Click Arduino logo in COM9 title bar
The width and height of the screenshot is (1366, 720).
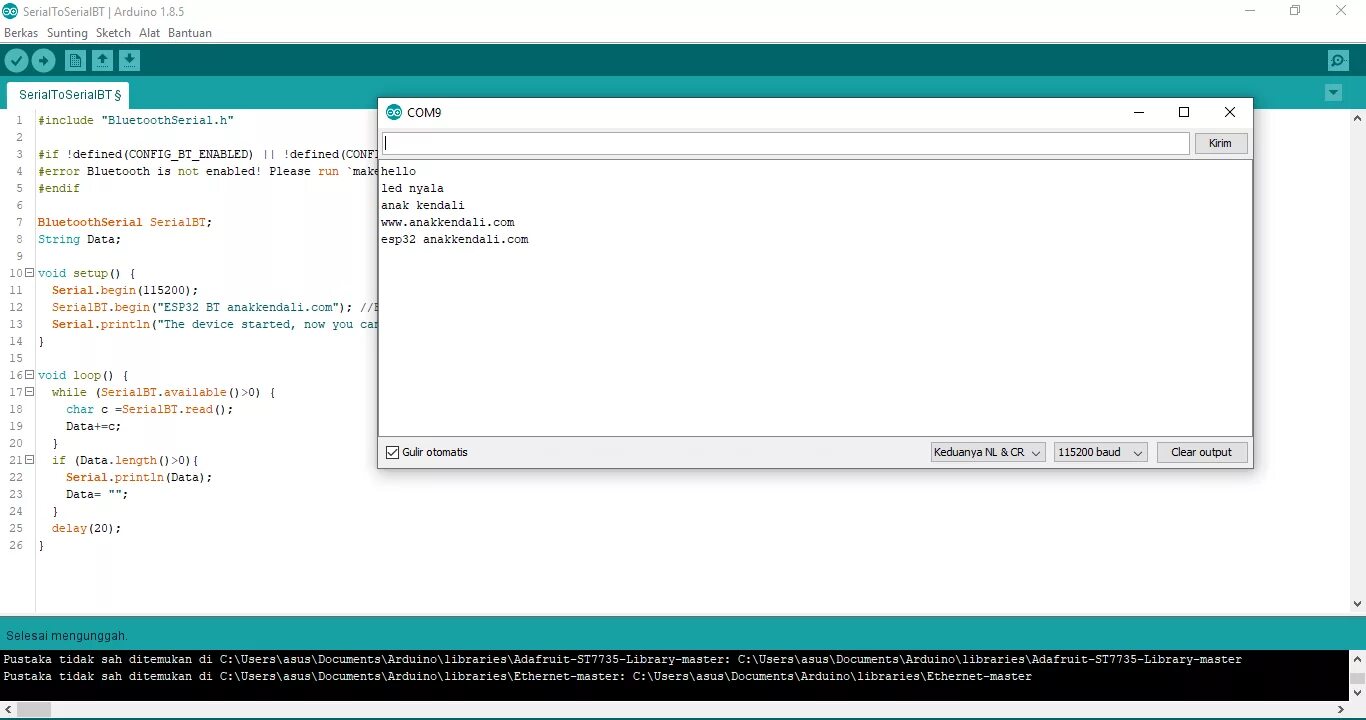[394, 112]
